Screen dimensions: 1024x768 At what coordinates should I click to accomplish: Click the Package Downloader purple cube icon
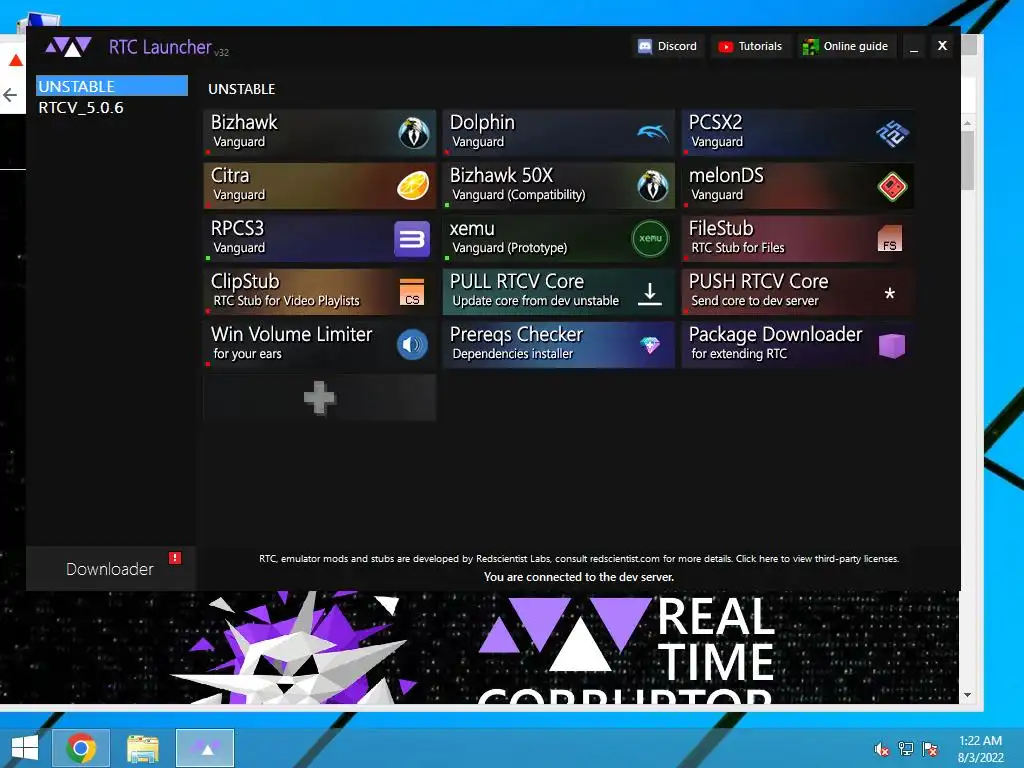(x=891, y=345)
